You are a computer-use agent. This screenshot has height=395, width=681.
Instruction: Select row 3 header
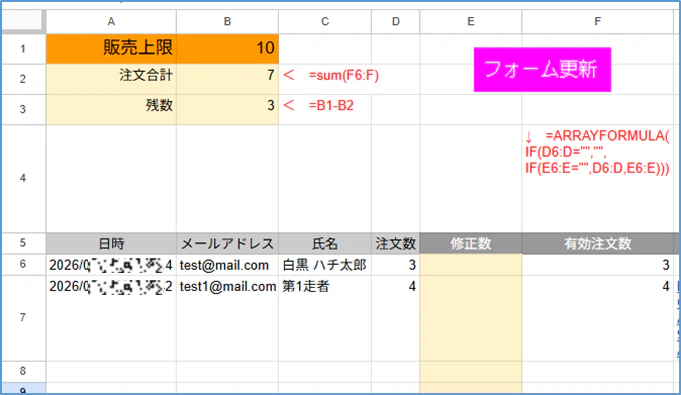tap(23, 110)
